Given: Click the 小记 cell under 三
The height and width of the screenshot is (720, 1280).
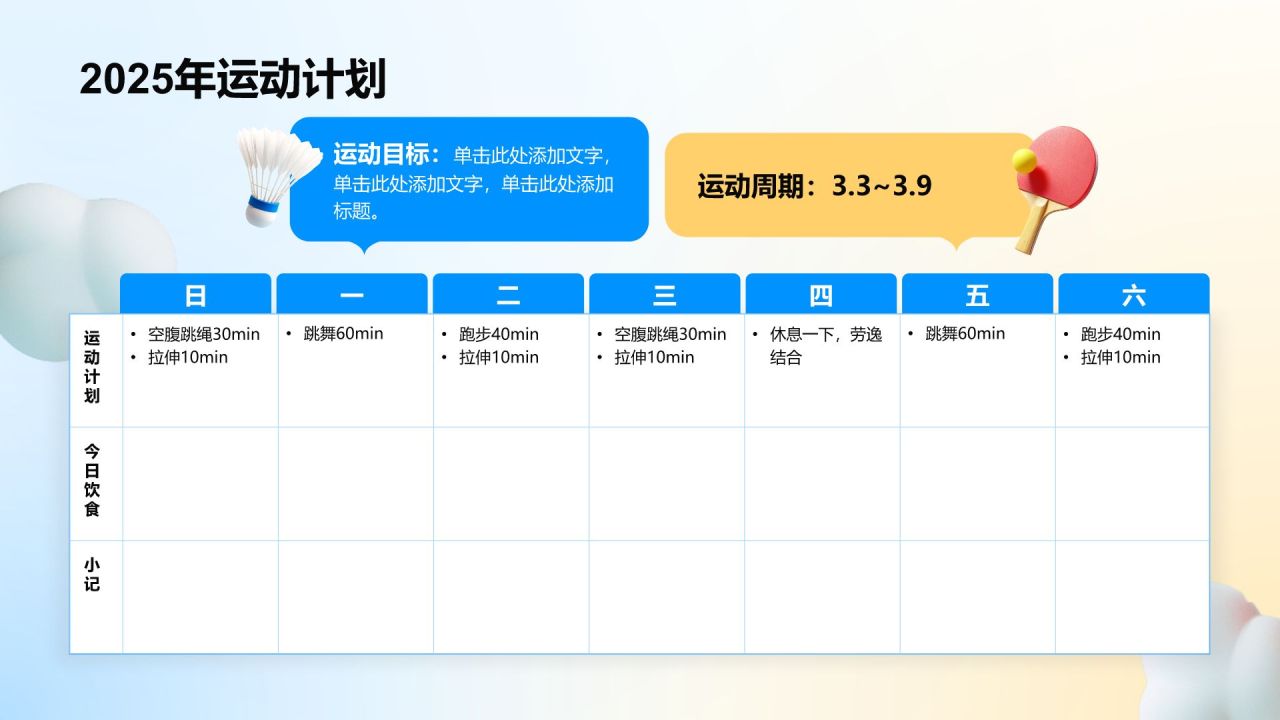Looking at the screenshot, I should pyautogui.click(x=667, y=597).
